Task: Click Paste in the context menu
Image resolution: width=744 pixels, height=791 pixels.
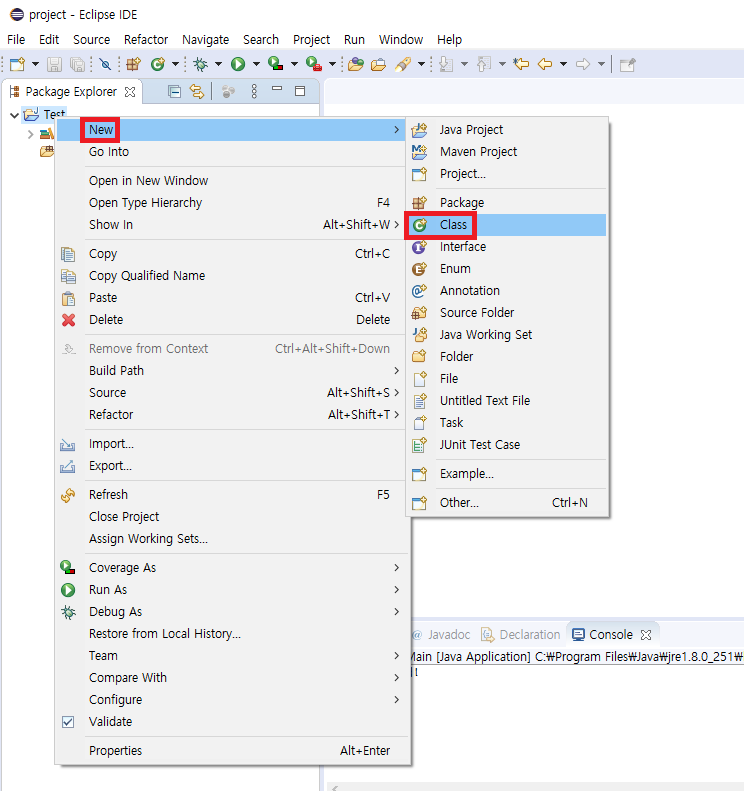Action: click(x=233, y=298)
